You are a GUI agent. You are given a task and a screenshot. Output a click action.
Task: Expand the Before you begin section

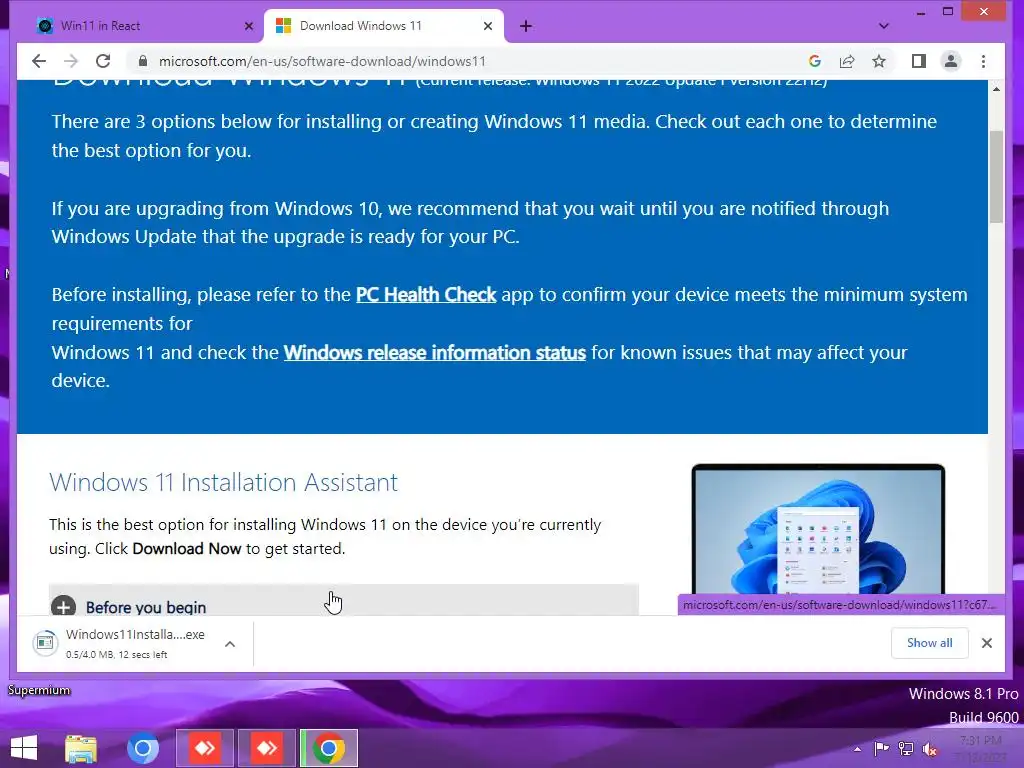point(344,600)
